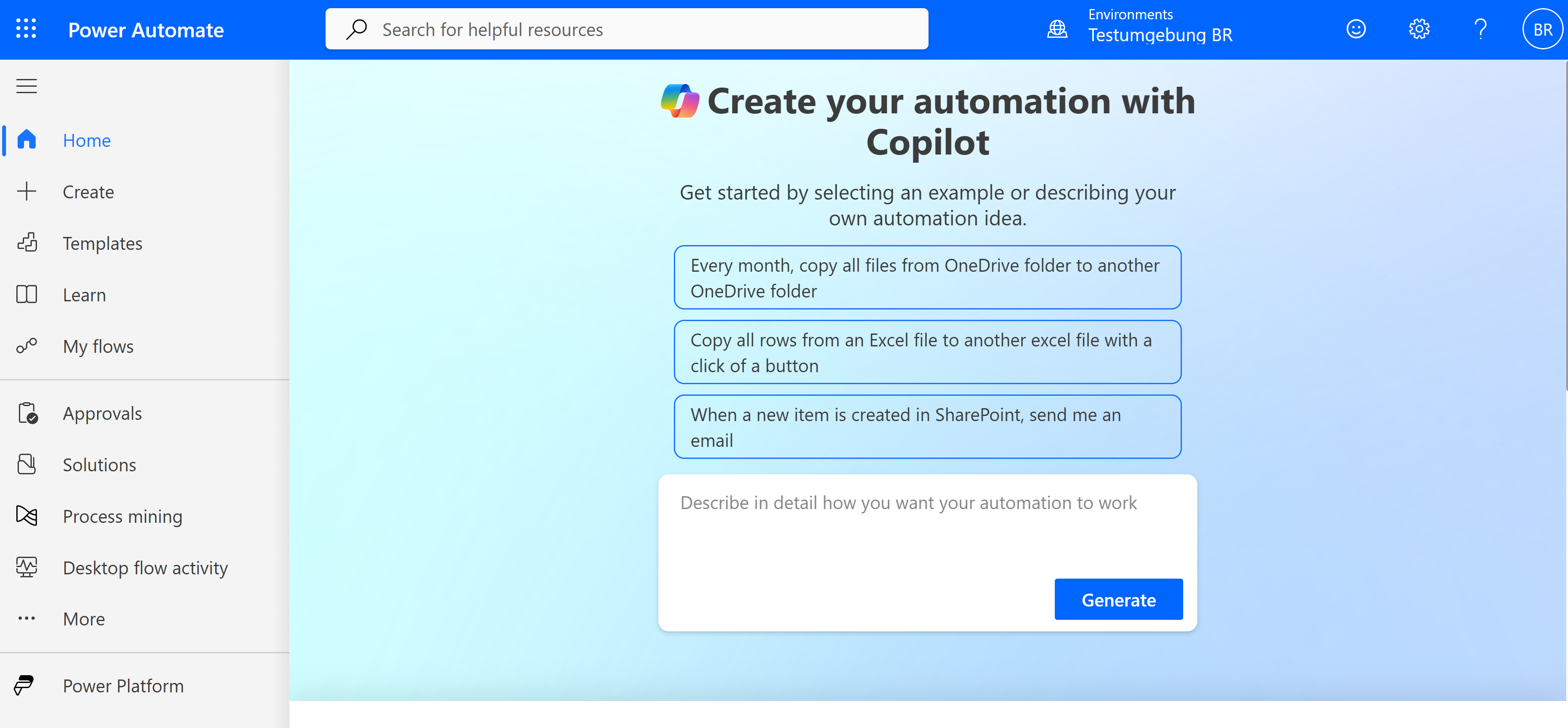Click the Solutions icon in sidebar
The height and width of the screenshot is (728, 1568).
pos(27,464)
